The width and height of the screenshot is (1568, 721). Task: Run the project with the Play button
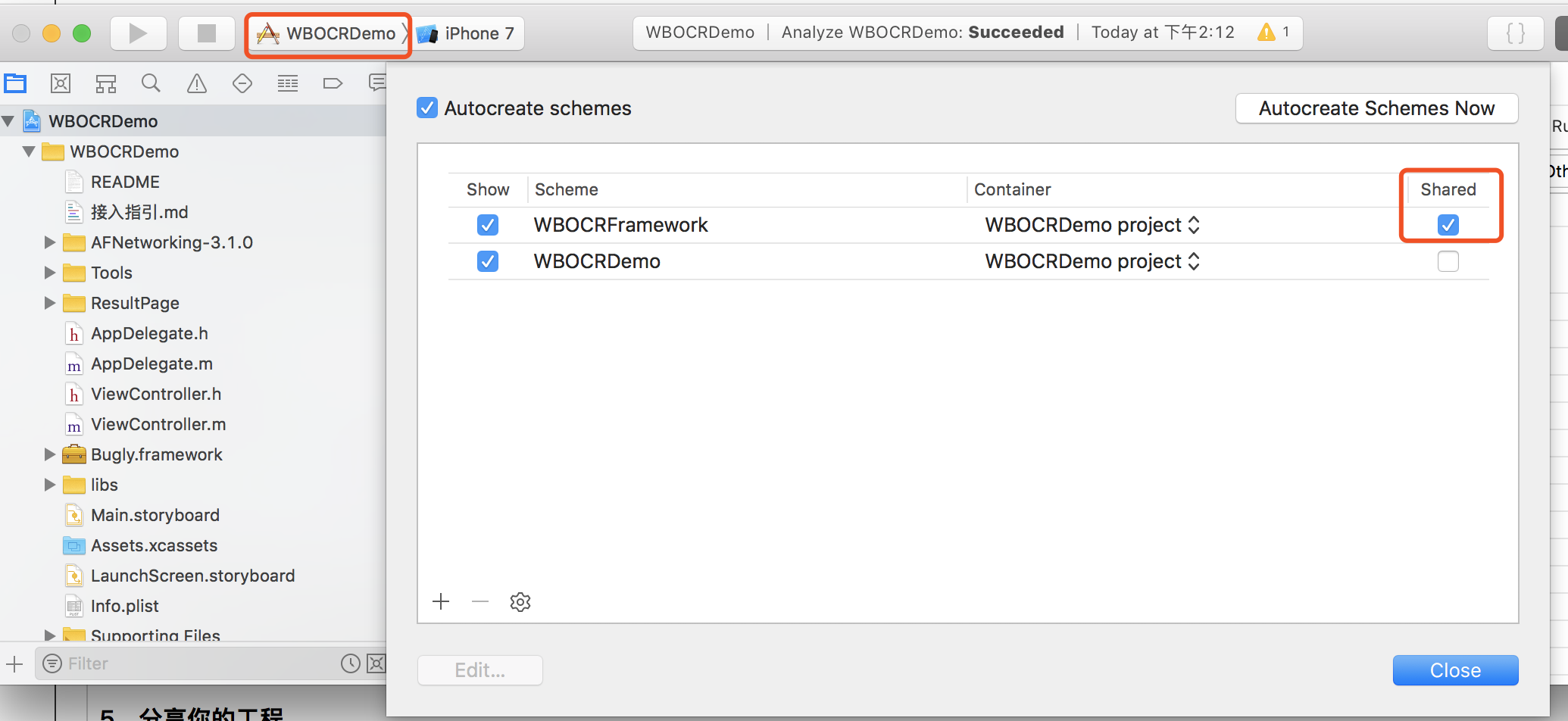click(x=138, y=33)
